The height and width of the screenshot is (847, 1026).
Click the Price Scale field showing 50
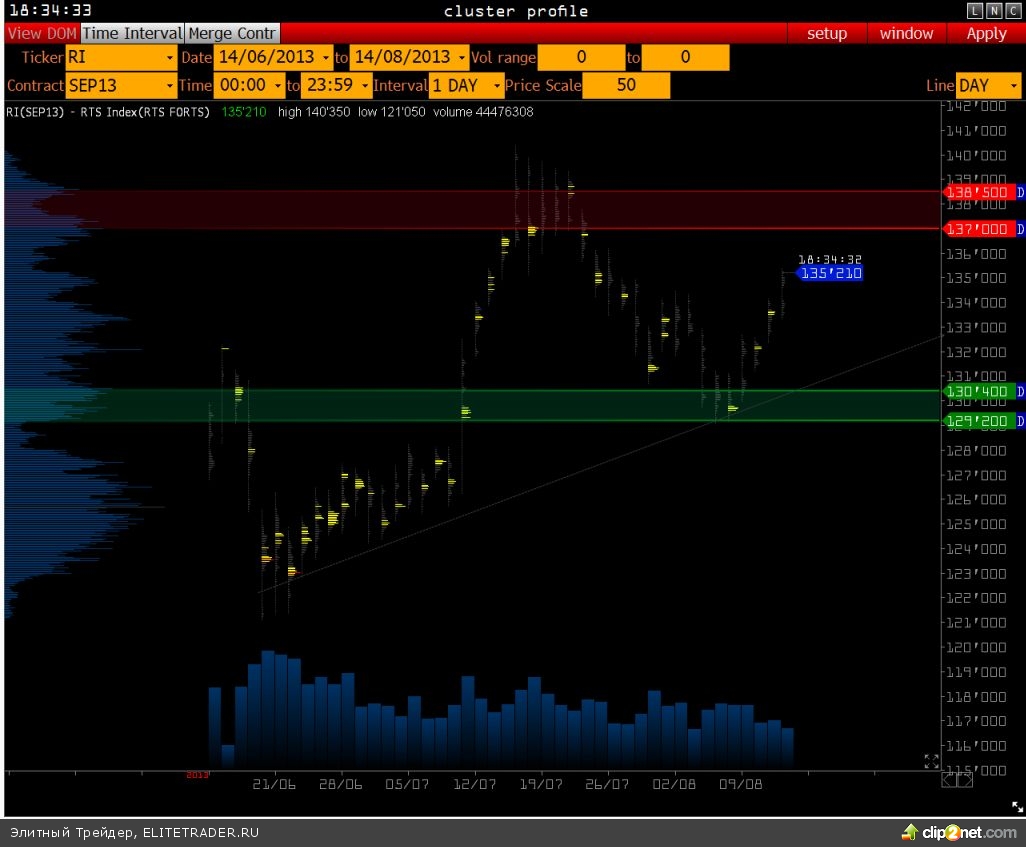(626, 86)
